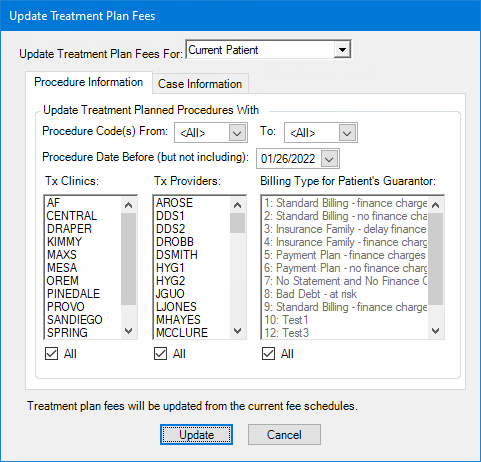The height and width of the screenshot is (462, 481).
Task: Click the scroll-down arrow in Tx Clinics list
Action: point(129,331)
